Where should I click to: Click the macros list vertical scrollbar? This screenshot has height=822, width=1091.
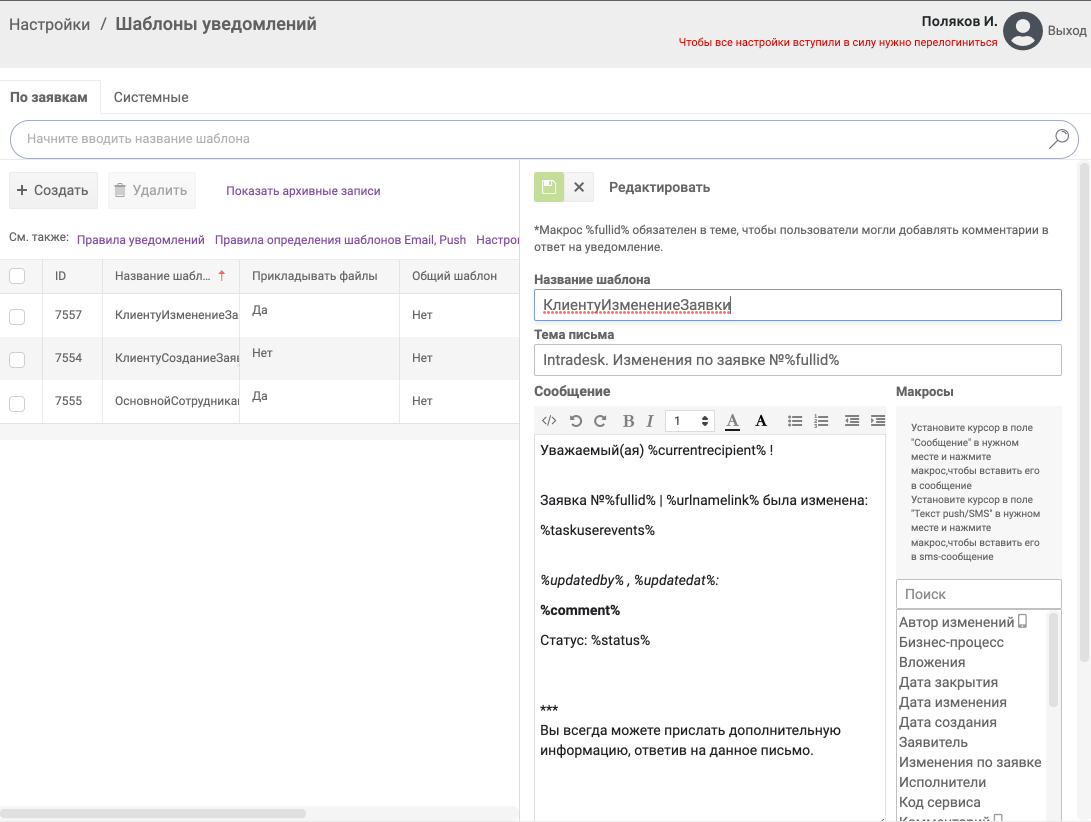pyautogui.click(x=1053, y=659)
